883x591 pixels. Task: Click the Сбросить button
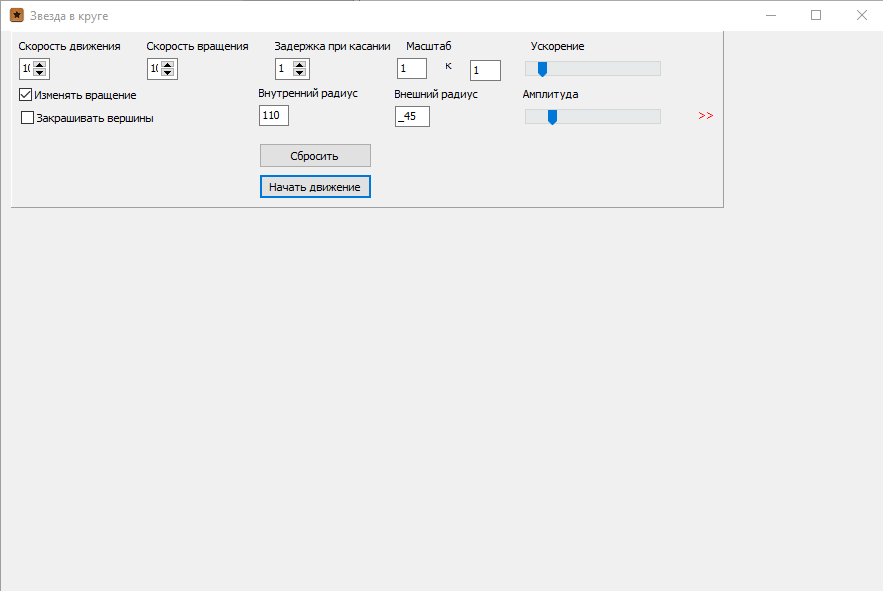coord(315,155)
